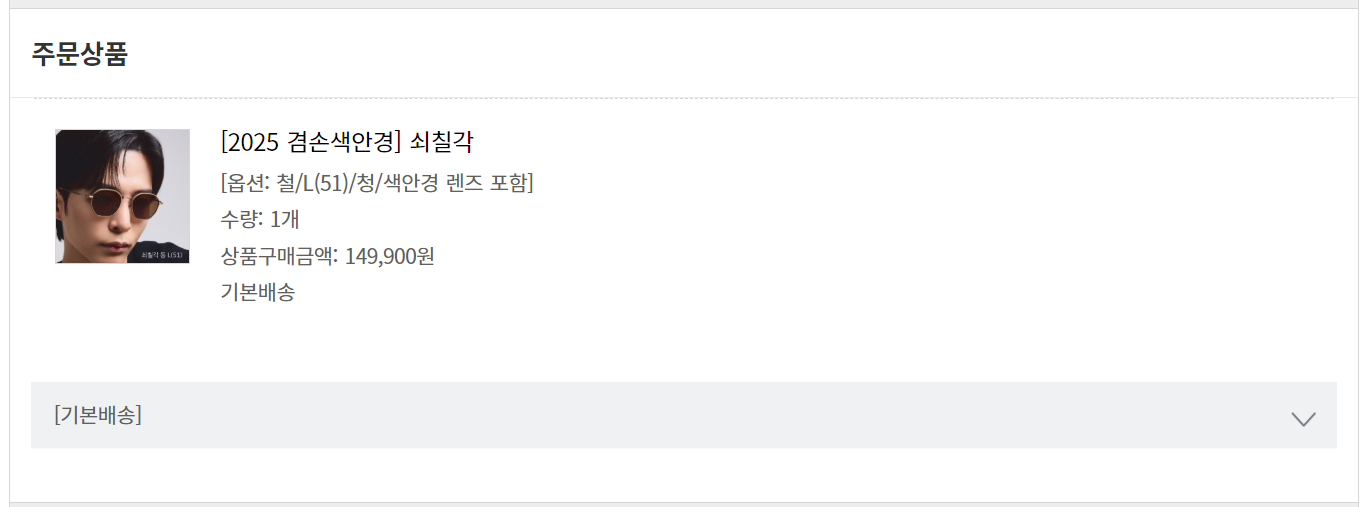Open the [2025 겸손색안경] 쇠칠각 product title

(x=346, y=143)
